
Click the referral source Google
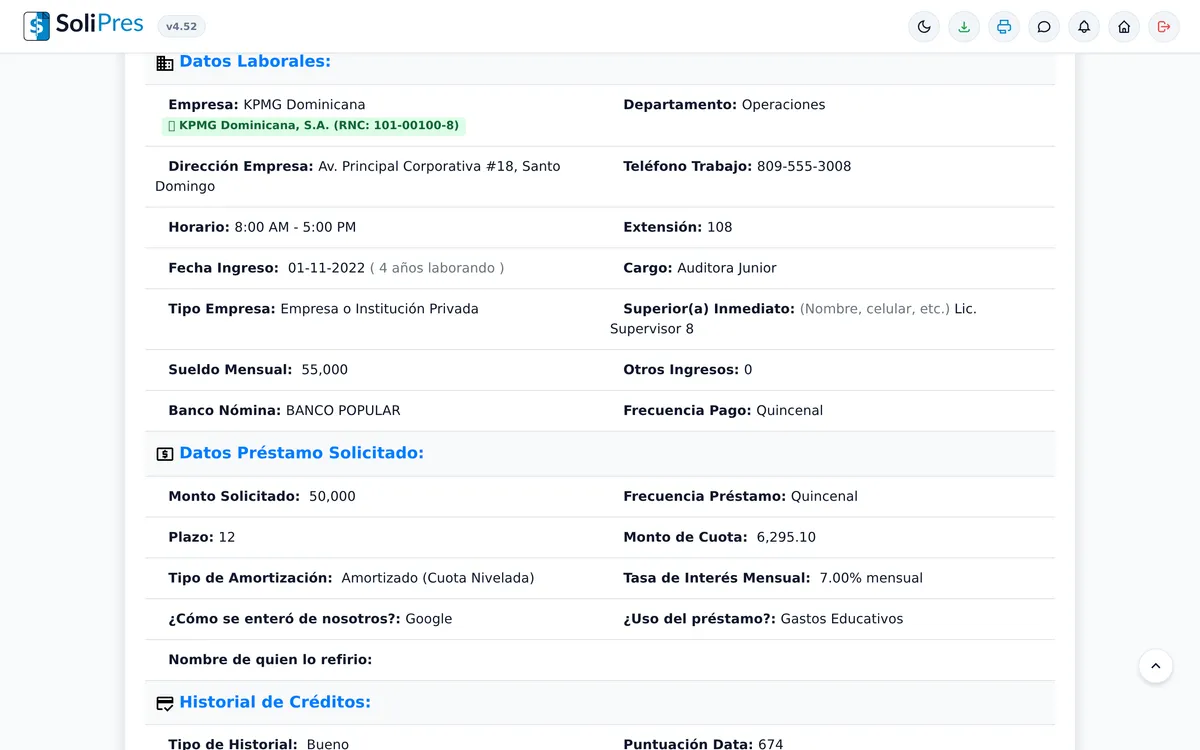(429, 619)
